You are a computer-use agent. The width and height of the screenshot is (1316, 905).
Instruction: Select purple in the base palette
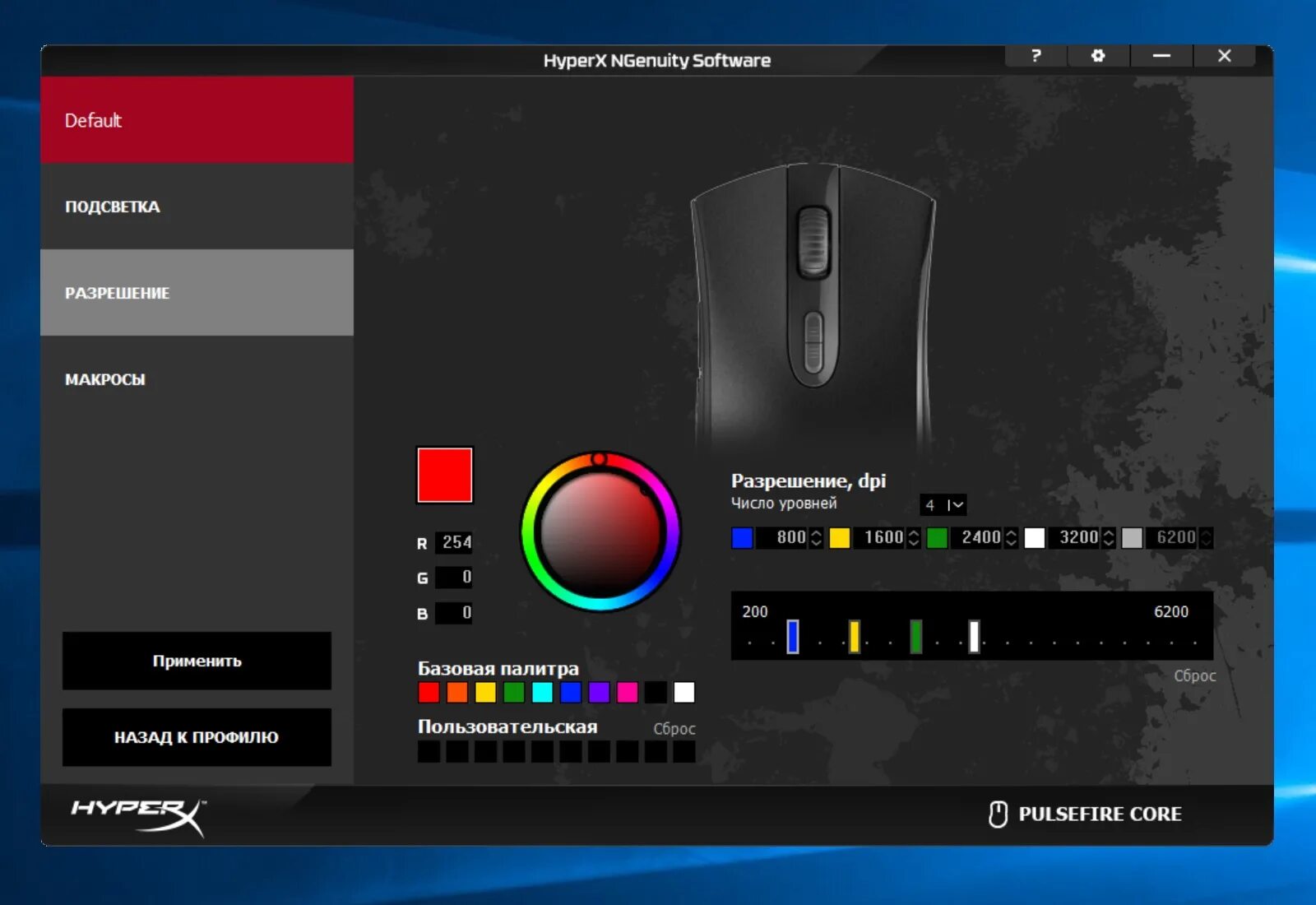599,693
